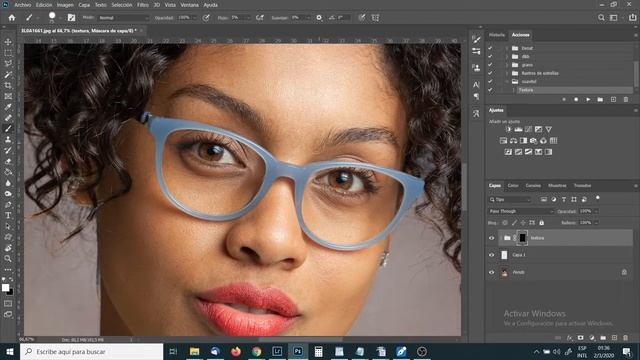Click the Home icon in options bar
This screenshot has height=360, width=640.
pos(12,18)
